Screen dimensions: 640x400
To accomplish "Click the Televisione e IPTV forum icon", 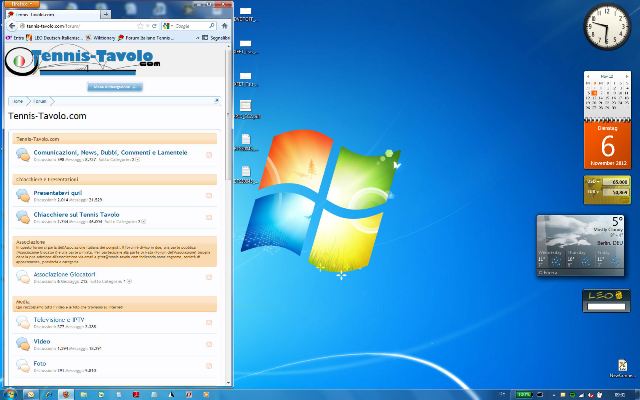I will pos(23,322).
